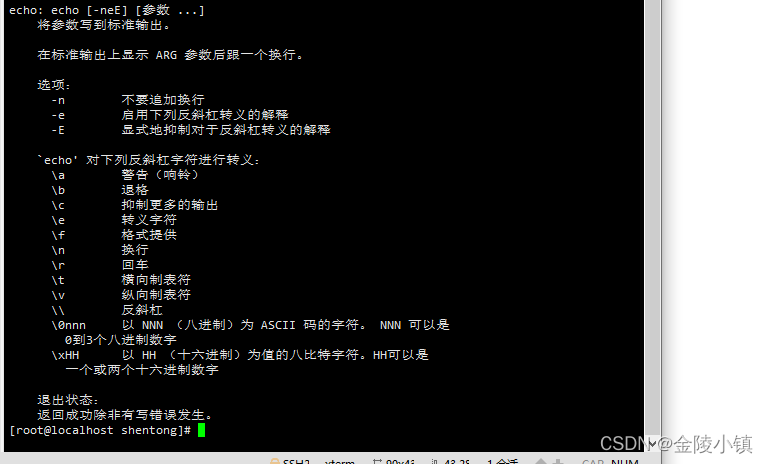Click the xterm terminal type label
This screenshot has width=768, height=464.
click(x=339, y=461)
